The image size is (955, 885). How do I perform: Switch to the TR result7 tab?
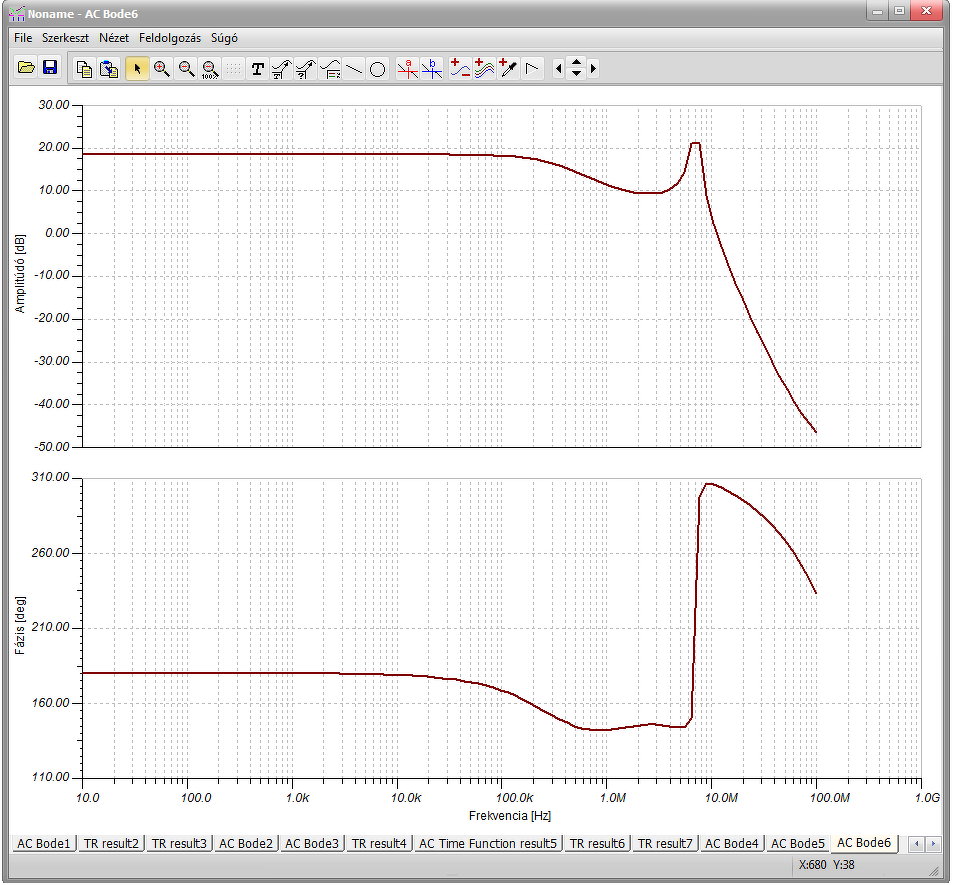point(665,844)
